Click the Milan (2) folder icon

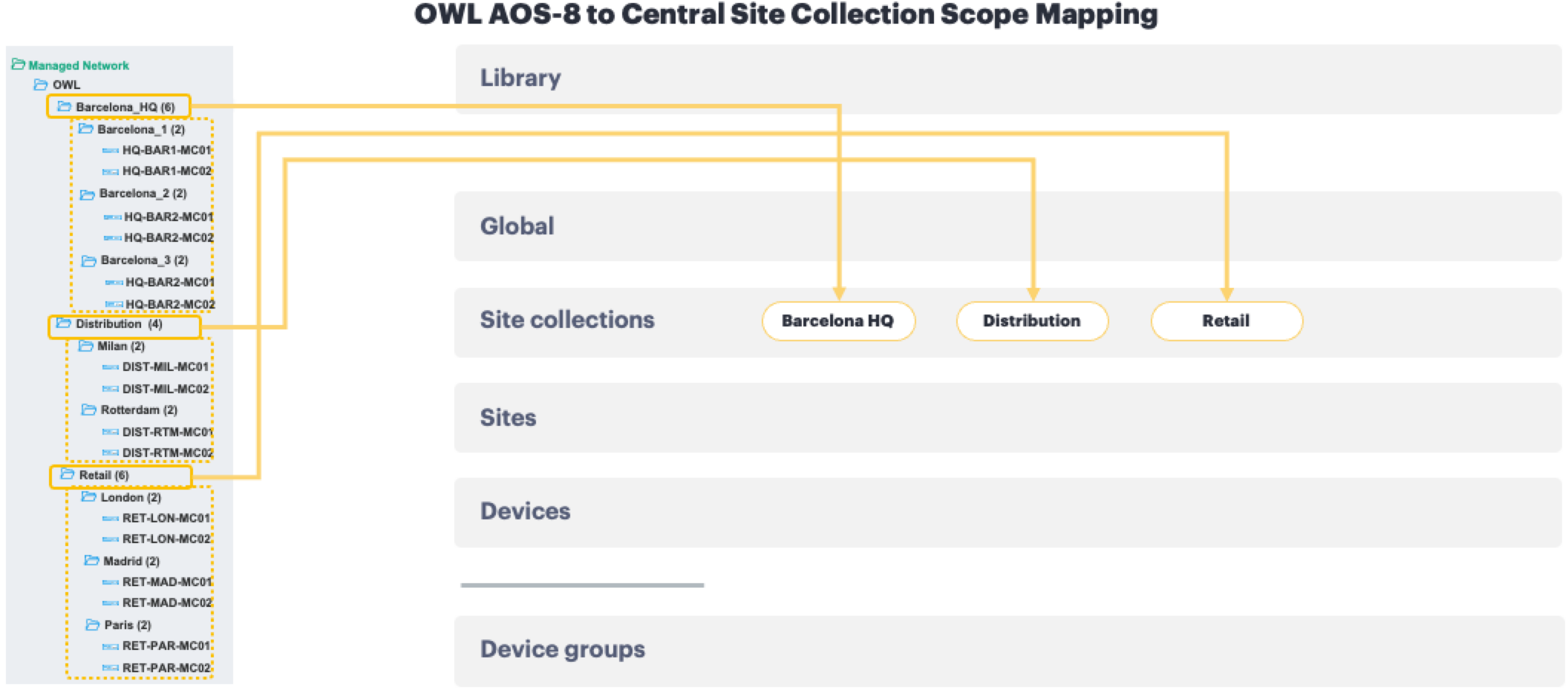pos(86,346)
